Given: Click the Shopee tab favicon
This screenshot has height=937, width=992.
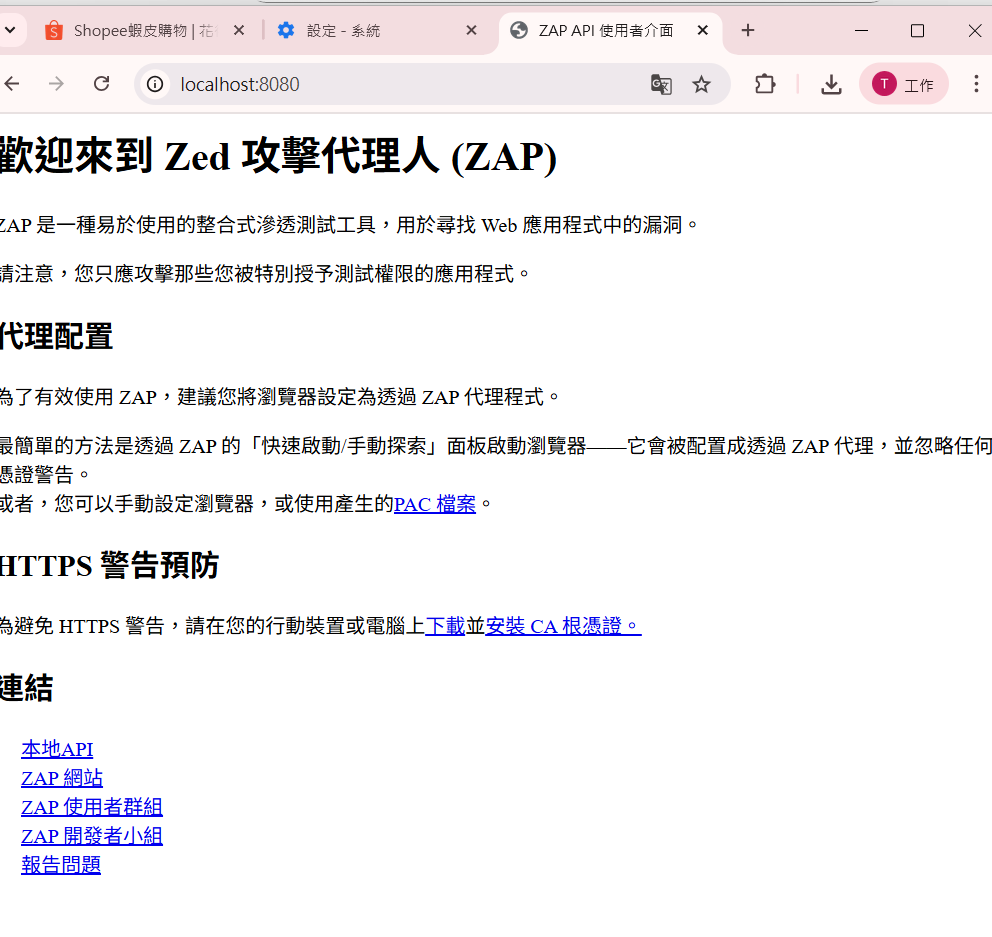Looking at the screenshot, I should point(54,30).
